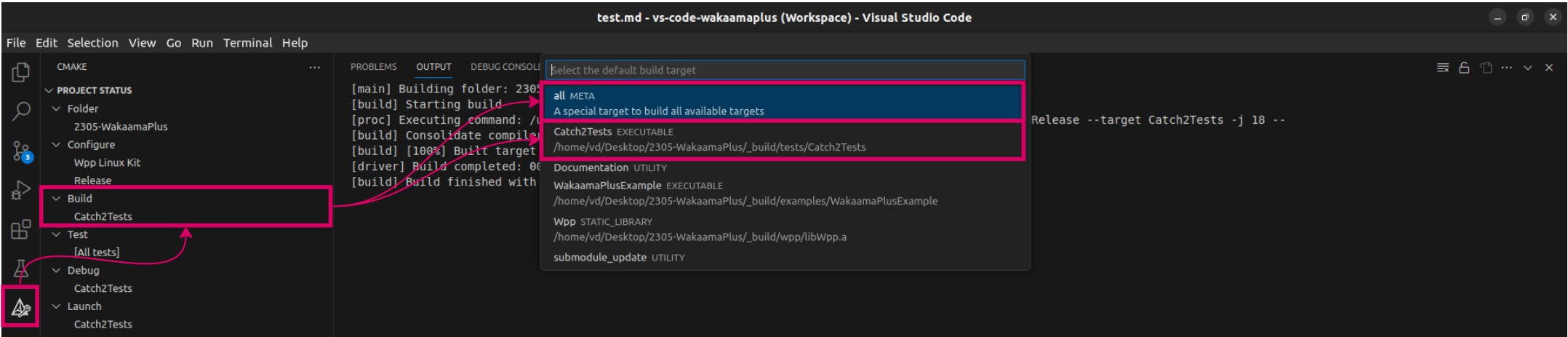Select Wpp Linux Kit under Configure
The image size is (1568, 337).
coord(107,163)
